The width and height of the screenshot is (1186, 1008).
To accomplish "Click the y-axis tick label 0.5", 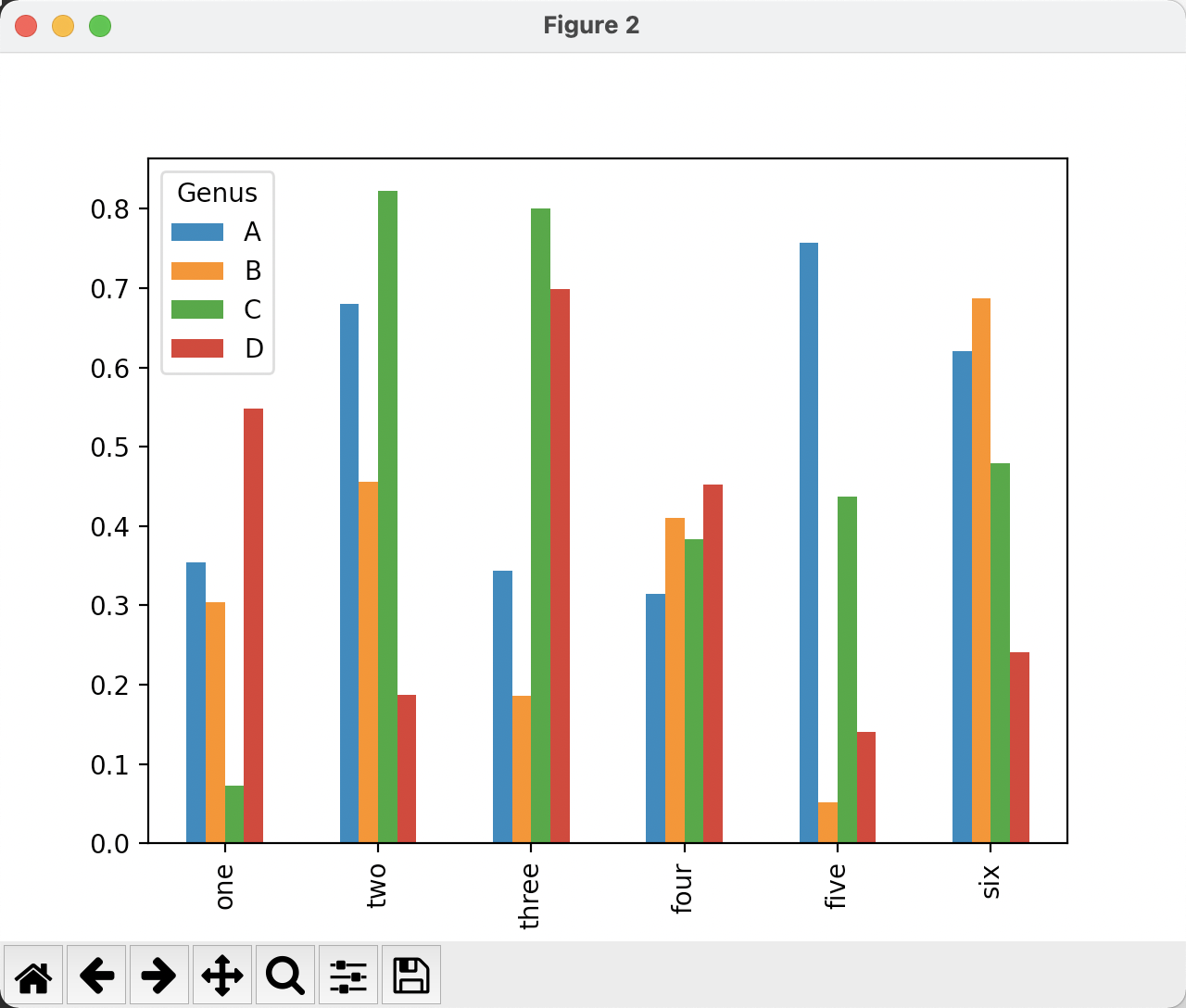I will tap(110, 447).
